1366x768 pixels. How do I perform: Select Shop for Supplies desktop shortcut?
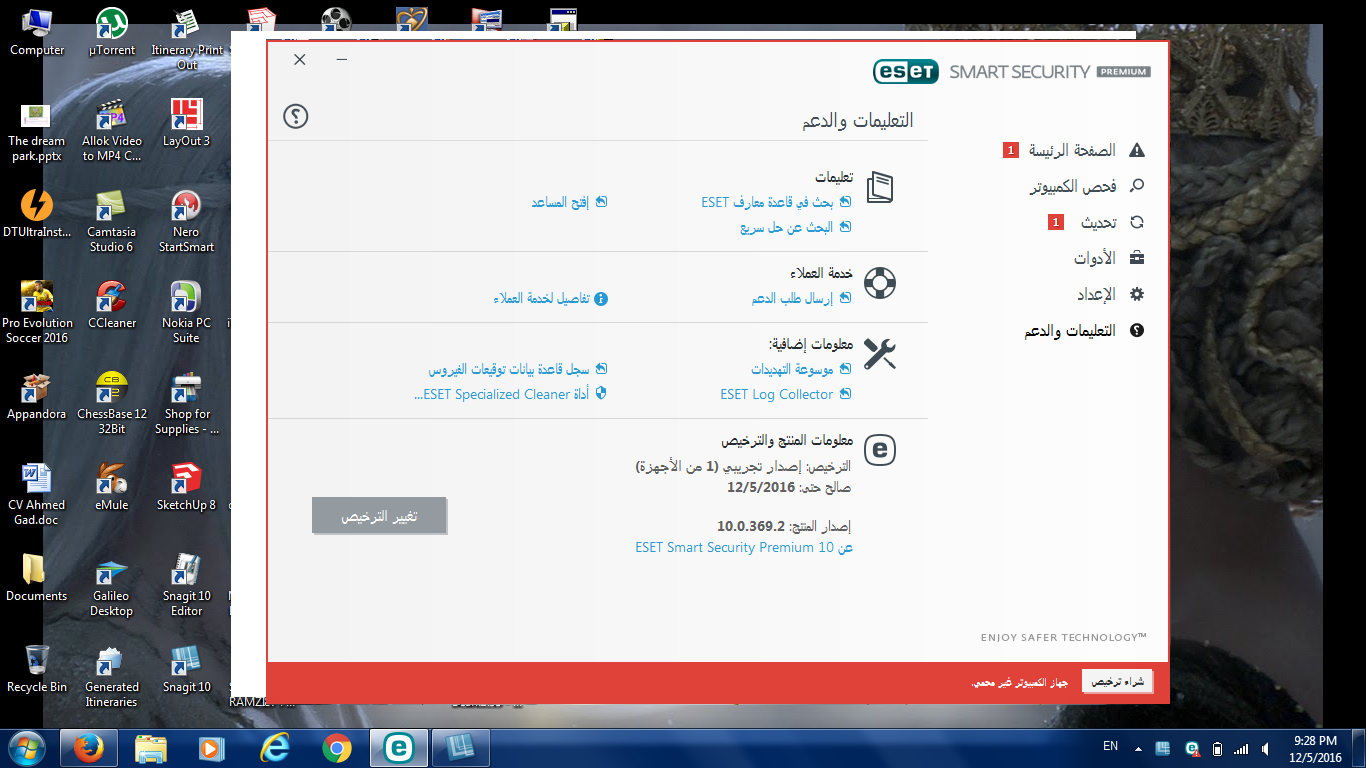click(x=187, y=403)
